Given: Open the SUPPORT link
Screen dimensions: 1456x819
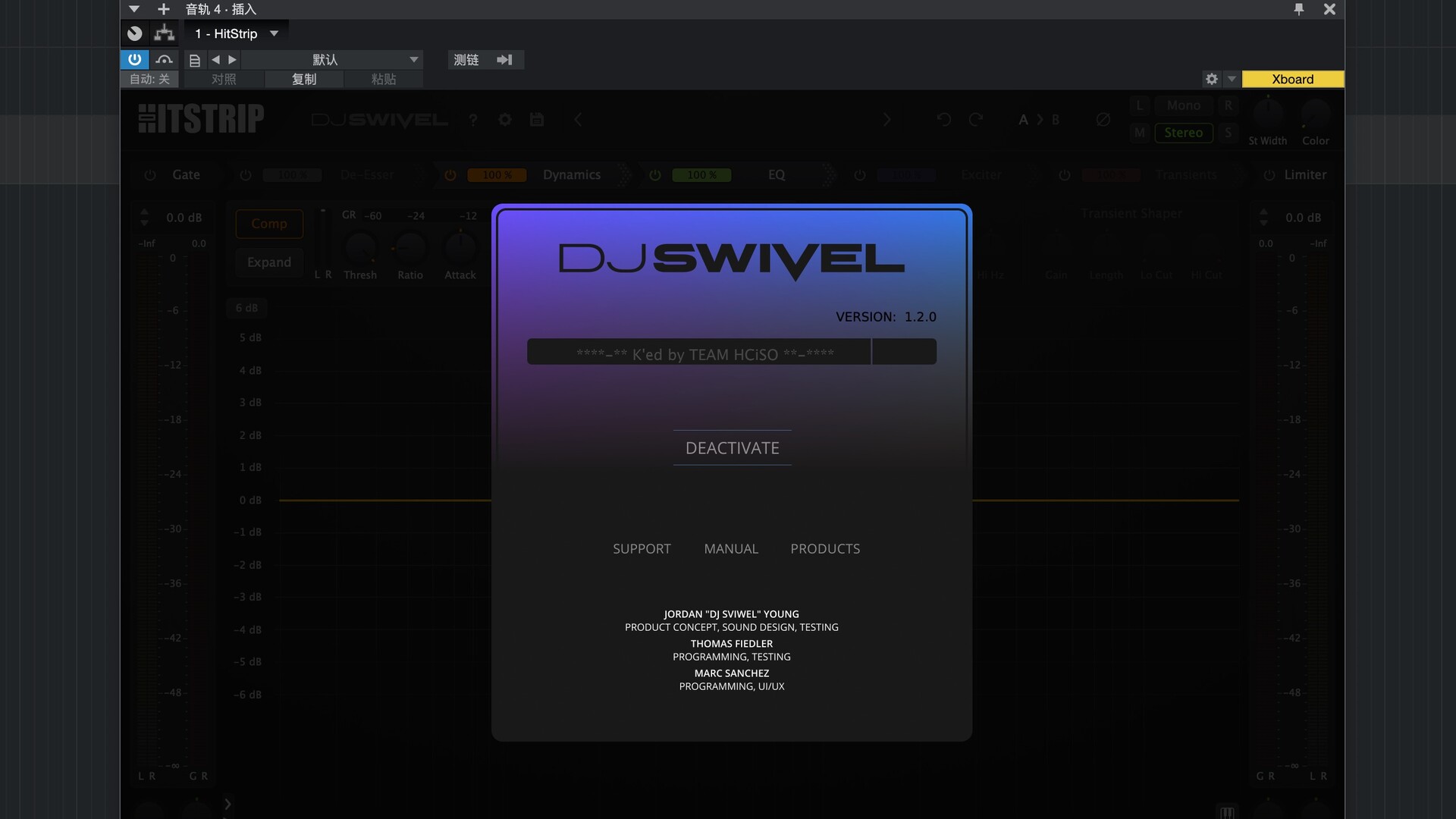Looking at the screenshot, I should click(642, 549).
